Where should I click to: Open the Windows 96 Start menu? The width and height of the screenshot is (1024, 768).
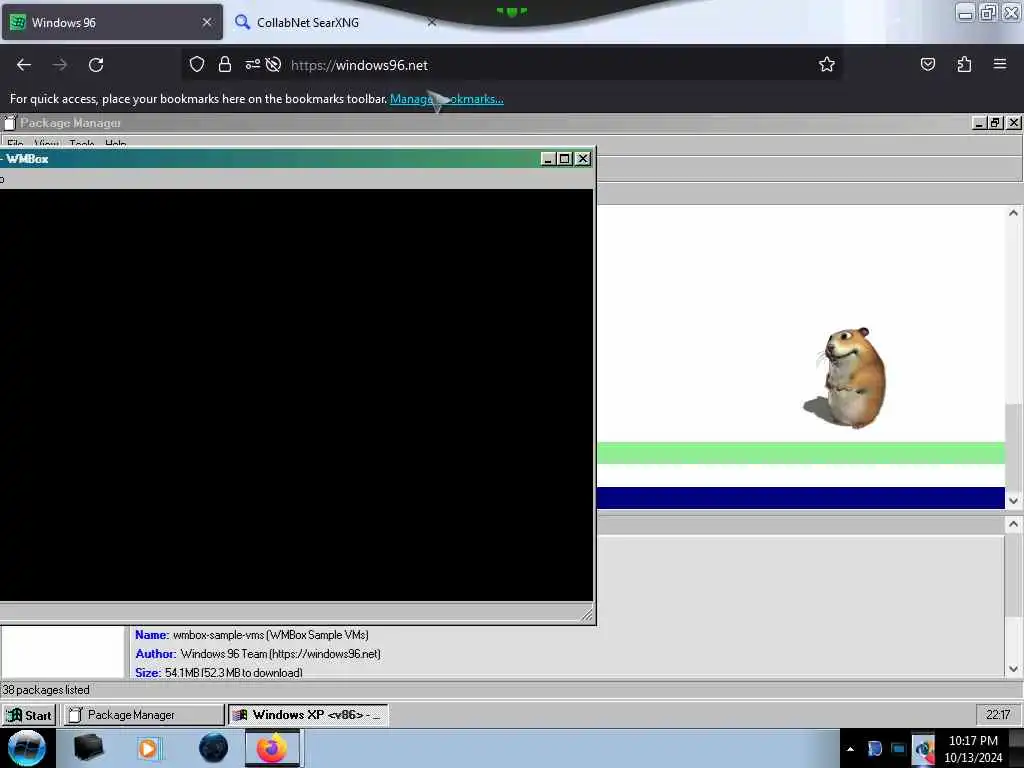[29, 715]
